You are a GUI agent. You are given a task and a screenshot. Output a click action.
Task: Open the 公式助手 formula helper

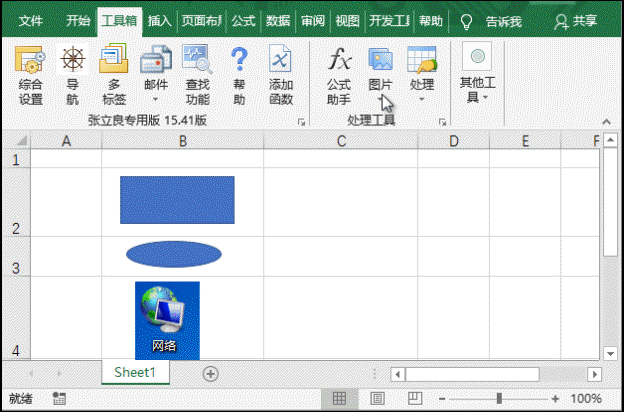[339, 74]
